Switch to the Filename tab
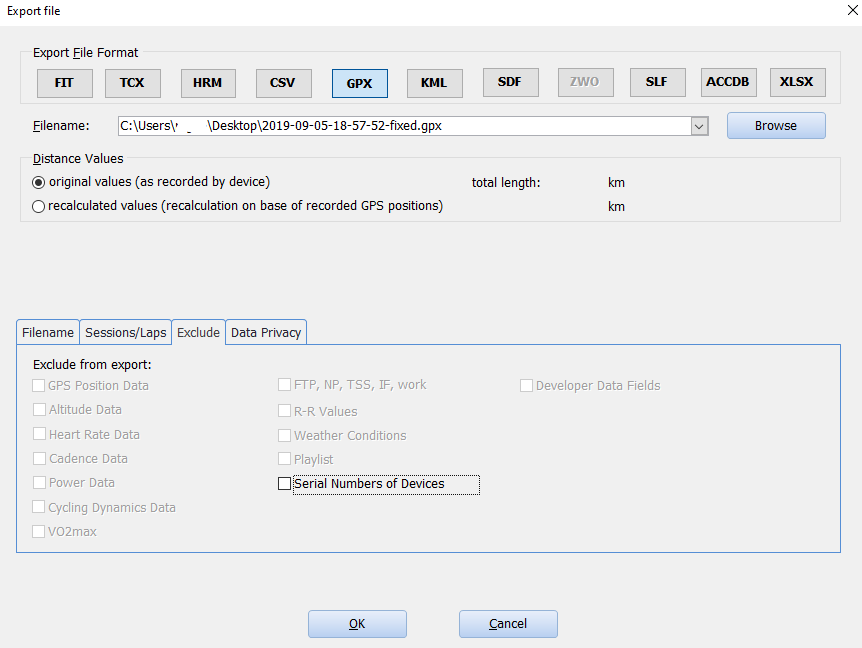The image size is (862, 648). (48, 333)
